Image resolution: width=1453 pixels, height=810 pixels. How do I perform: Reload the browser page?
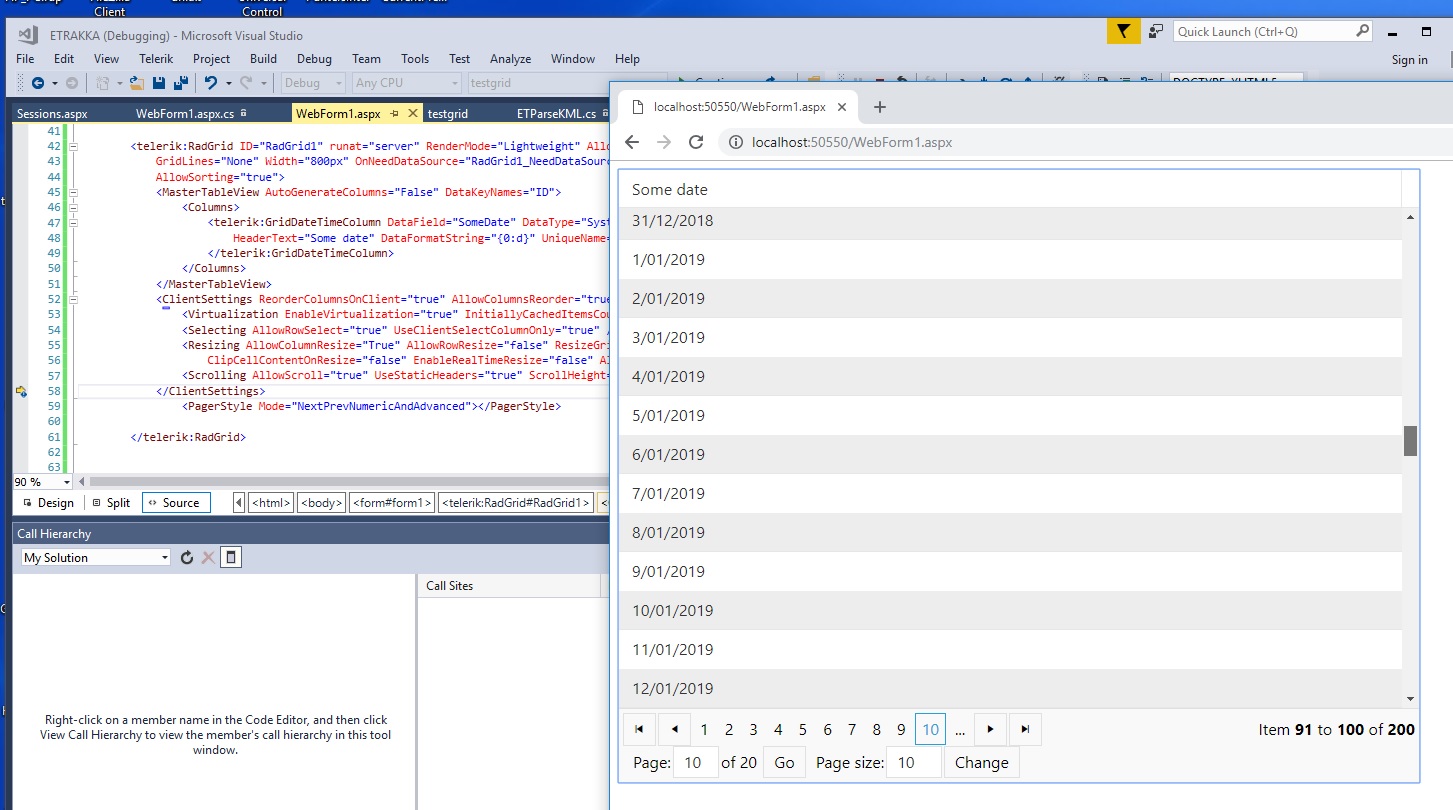pos(697,143)
